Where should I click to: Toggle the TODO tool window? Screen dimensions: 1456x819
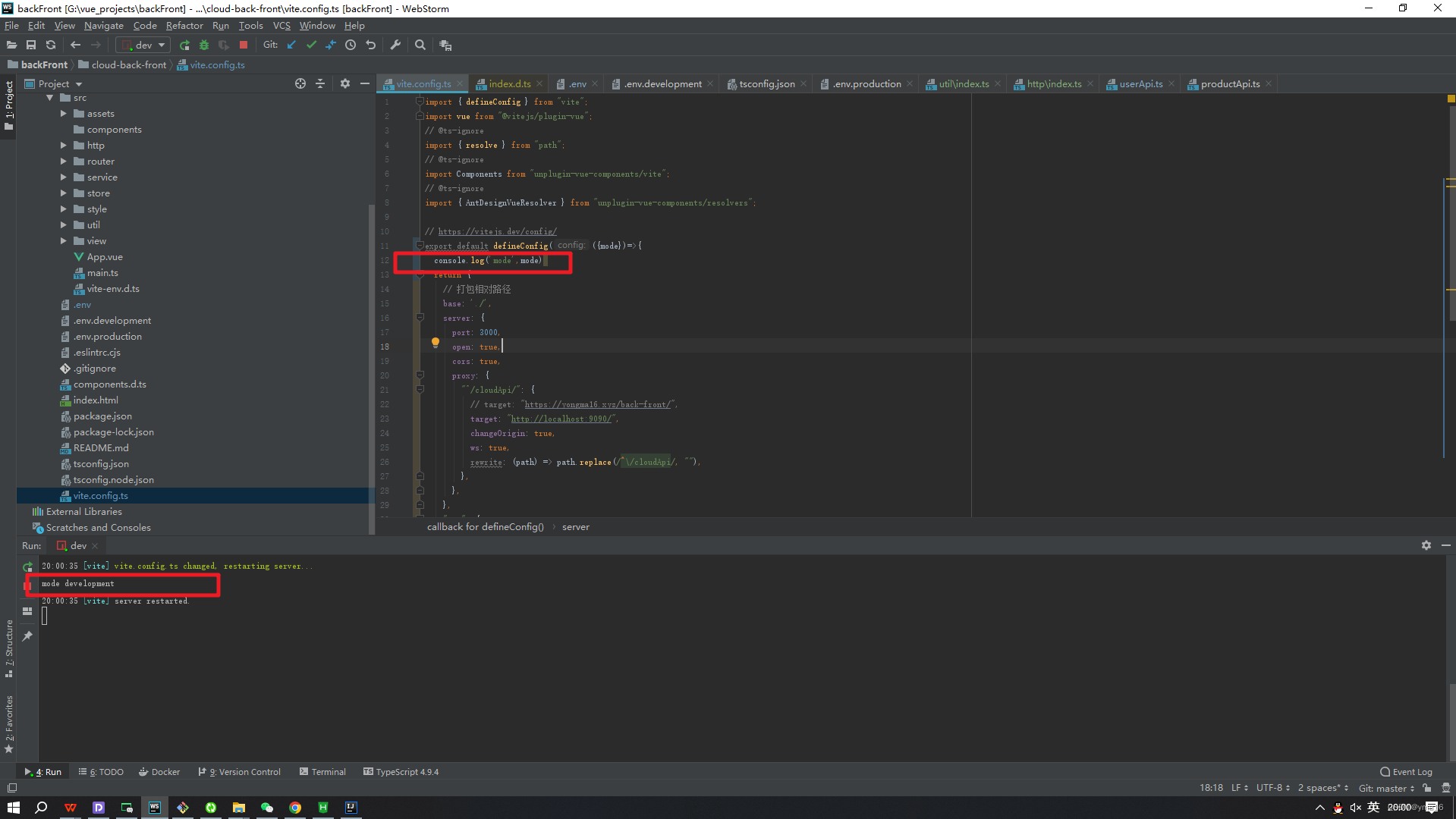pos(101,771)
